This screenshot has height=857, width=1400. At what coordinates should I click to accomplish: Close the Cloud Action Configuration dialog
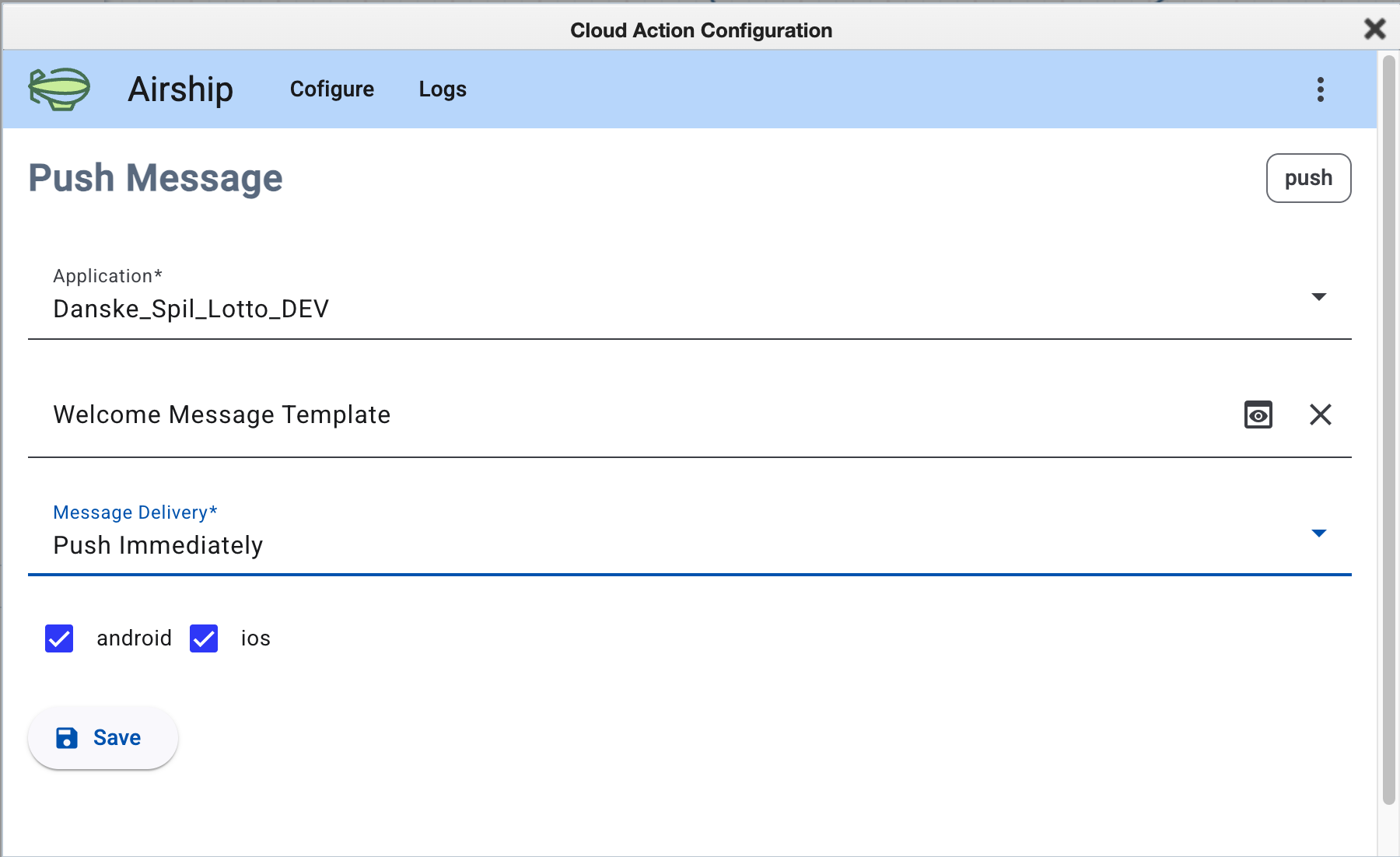(x=1374, y=30)
